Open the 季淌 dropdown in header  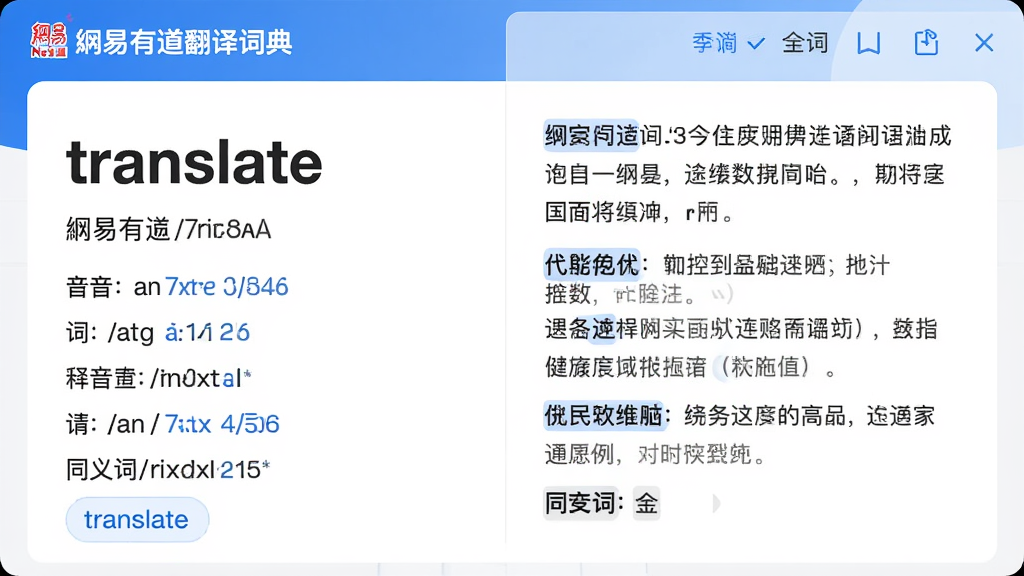click(x=728, y=43)
